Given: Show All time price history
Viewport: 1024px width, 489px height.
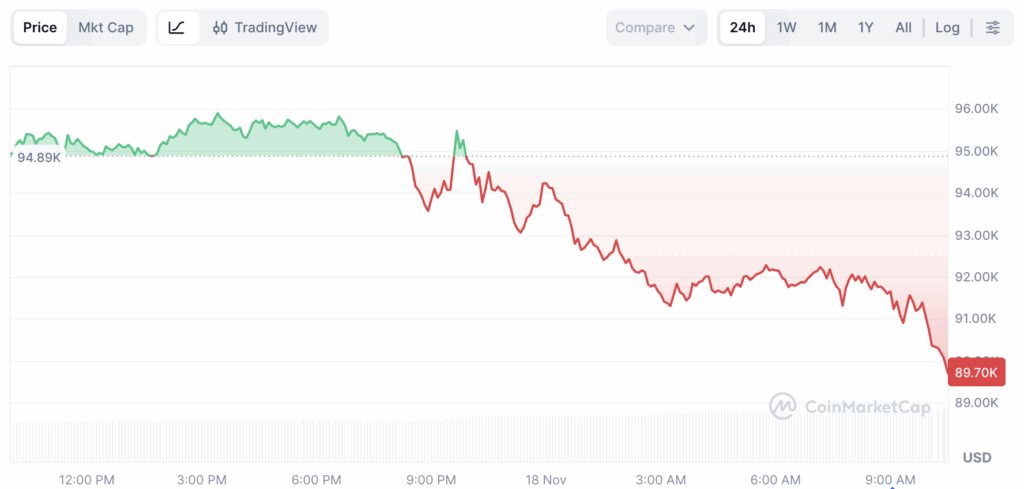Looking at the screenshot, I should tap(903, 28).
